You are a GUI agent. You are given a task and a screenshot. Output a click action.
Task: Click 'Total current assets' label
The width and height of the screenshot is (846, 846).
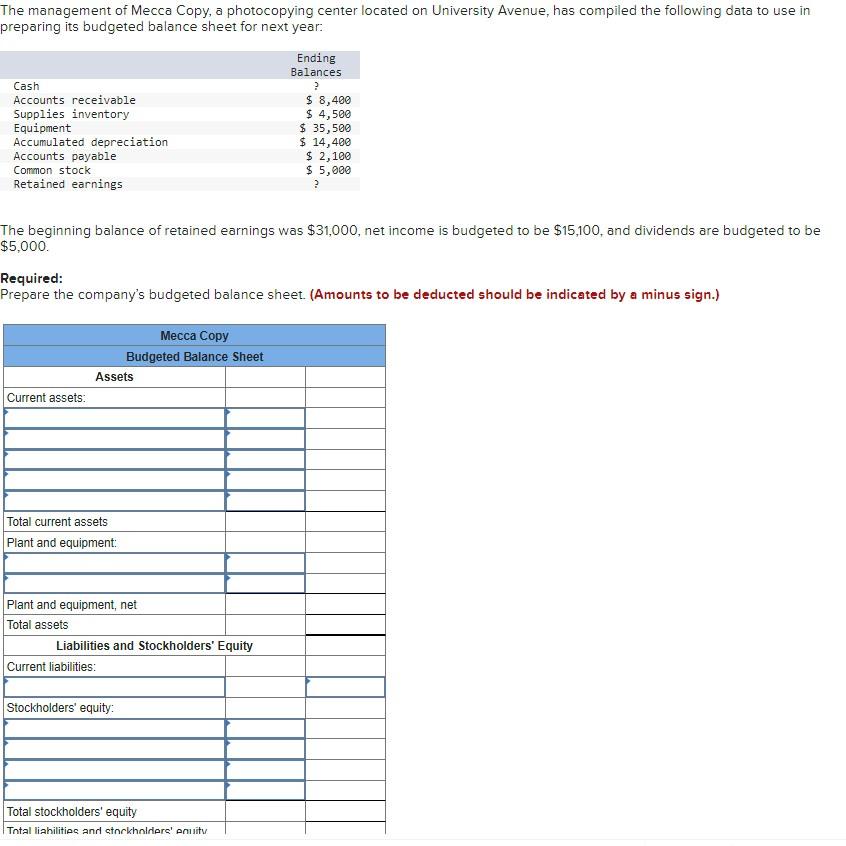pyautogui.click(x=57, y=522)
